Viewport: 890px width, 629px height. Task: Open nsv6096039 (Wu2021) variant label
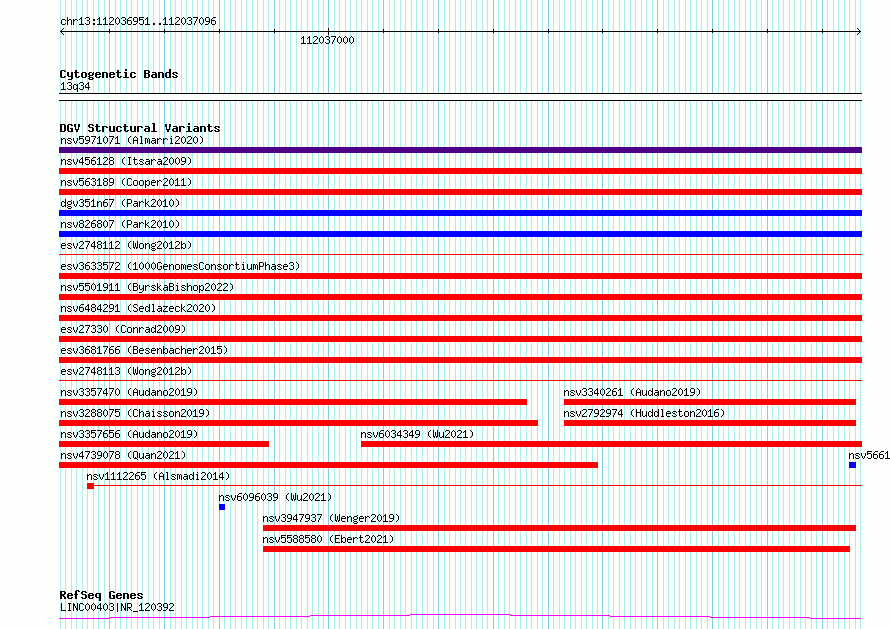(275, 497)
